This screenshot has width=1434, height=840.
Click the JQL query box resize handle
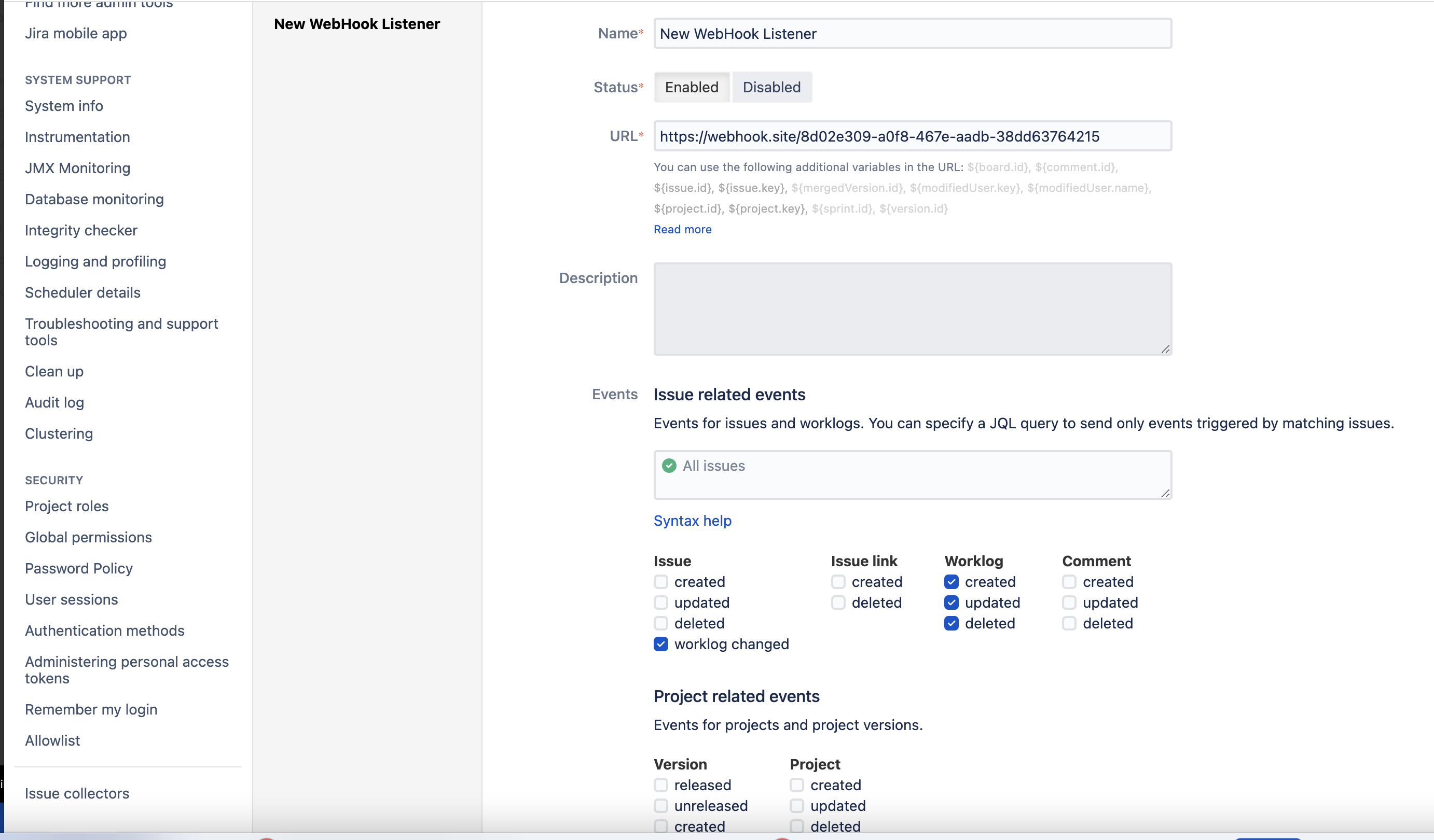[1165, 493]
